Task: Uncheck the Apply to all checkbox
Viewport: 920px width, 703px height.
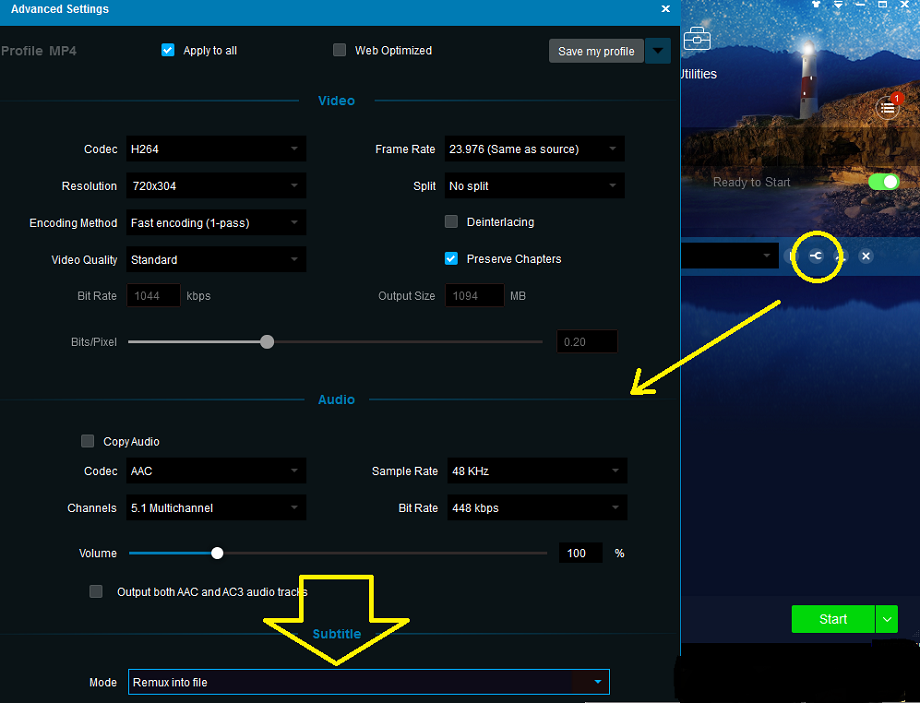Action: coord(168,50)
